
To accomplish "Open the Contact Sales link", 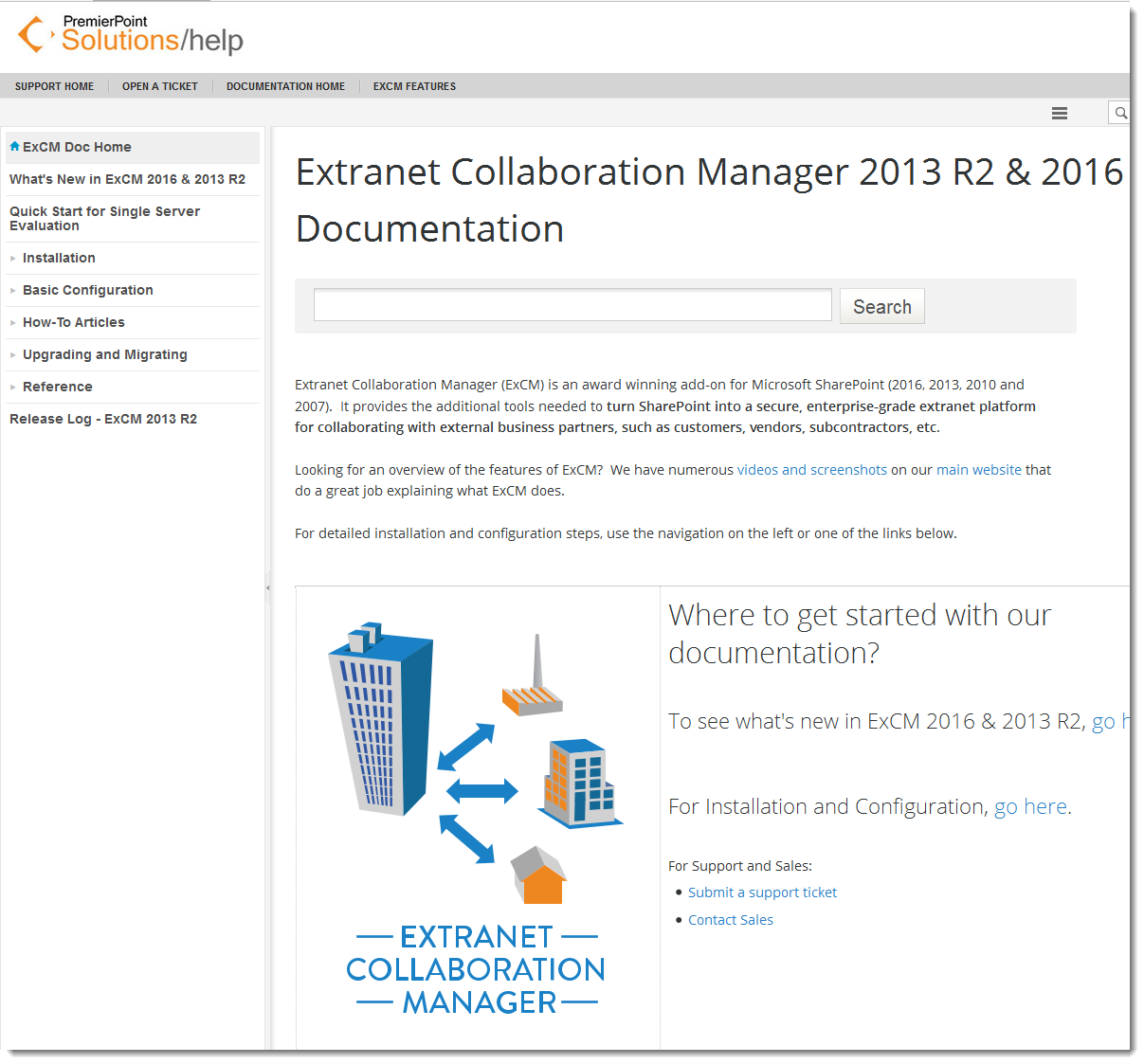I will point(731,920).
